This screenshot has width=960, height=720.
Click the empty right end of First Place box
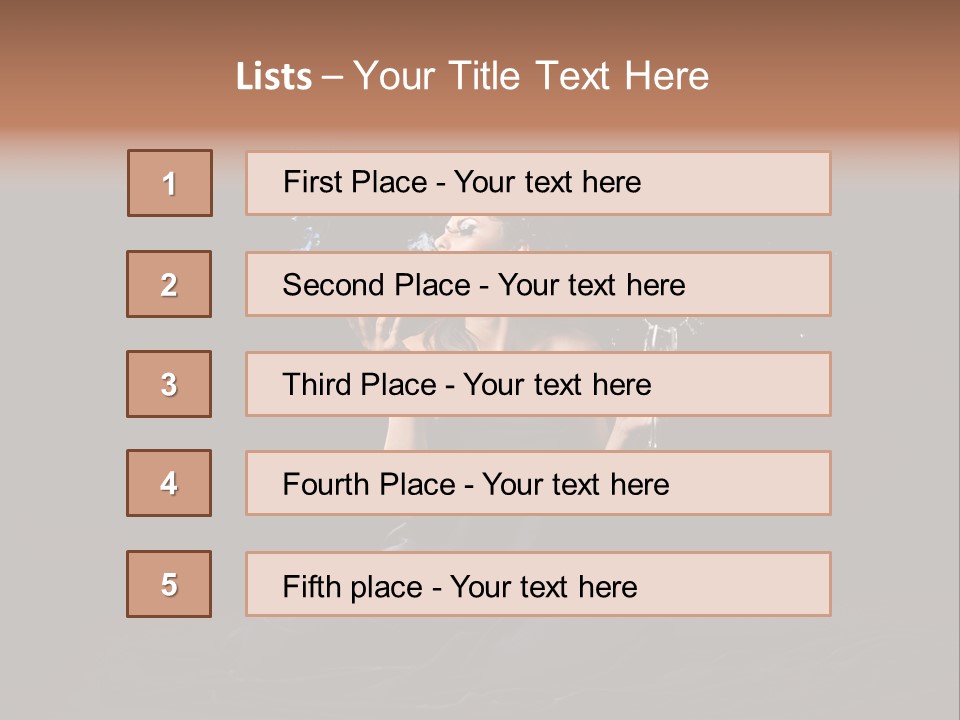pos(760,183)
